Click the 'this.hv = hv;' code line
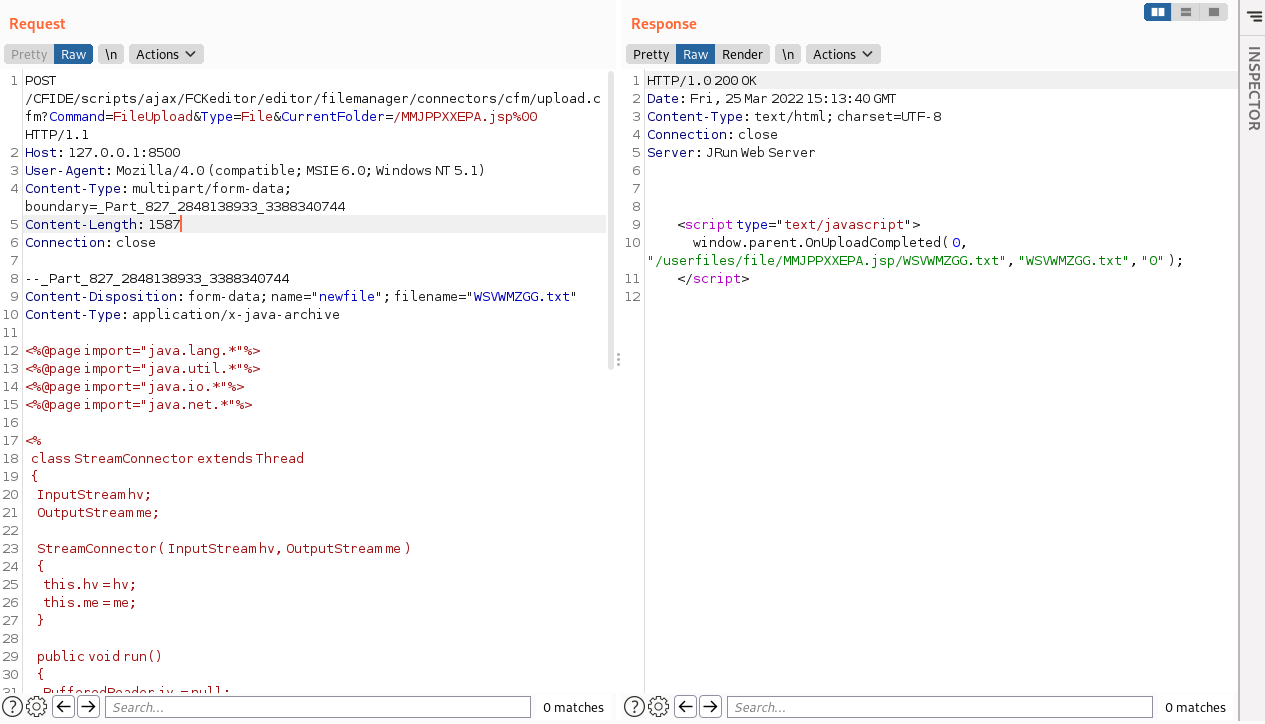Viewport: 1265px width, 724px height. pyautogui.click(x=89, y=584)
